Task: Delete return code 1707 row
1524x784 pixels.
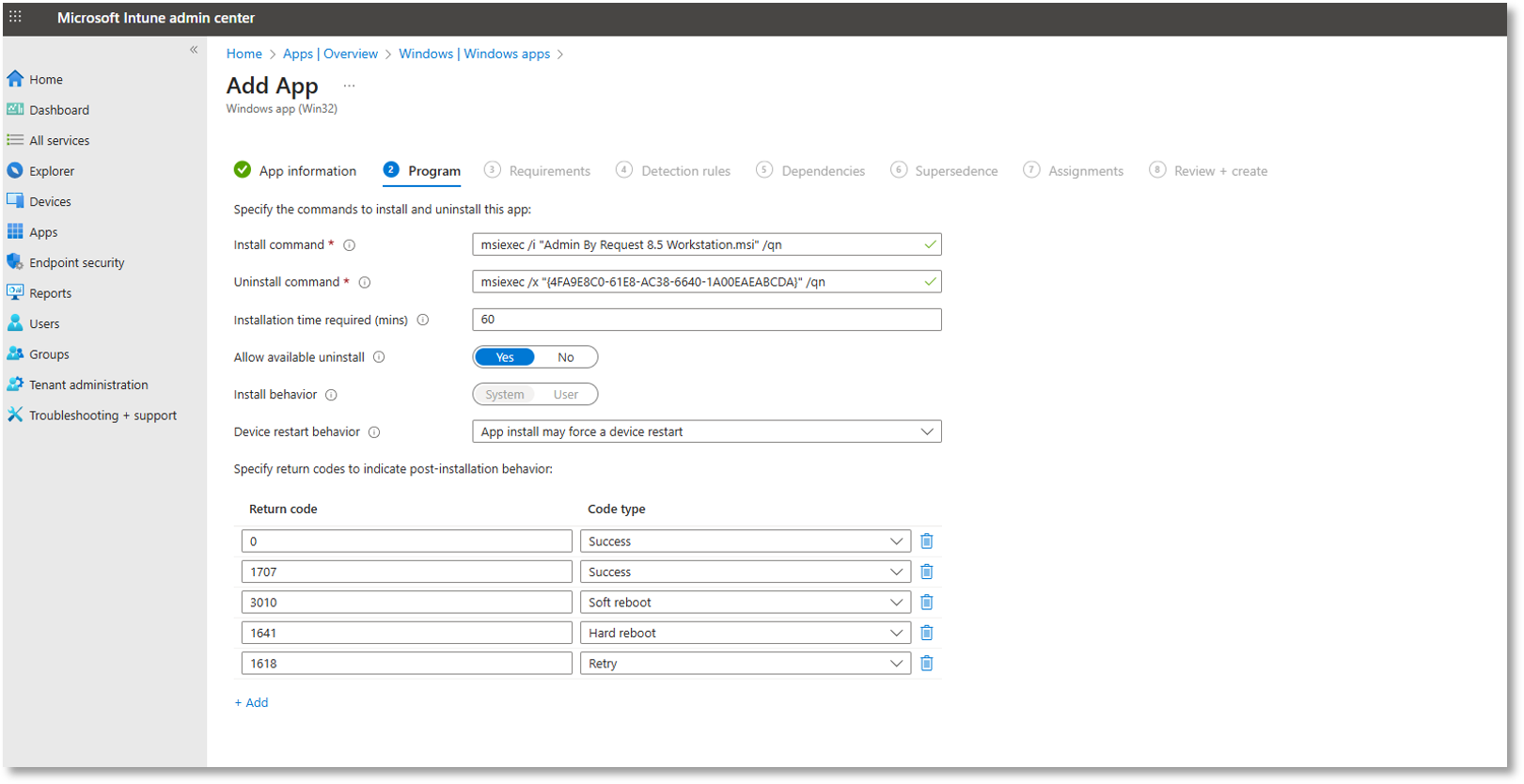Action: (926, 572)
